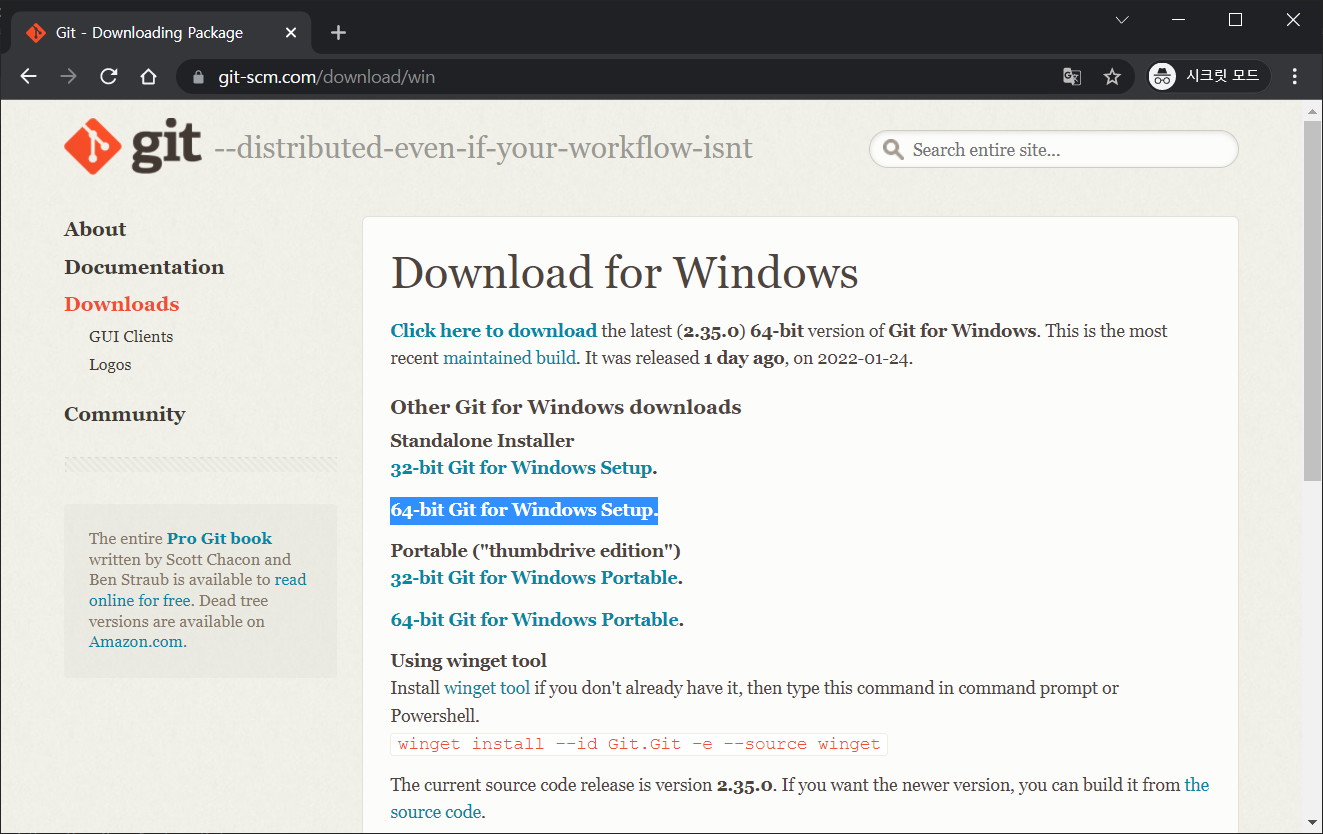1323x834 pixels.
Task: Click the search magnifier icon
Action: point(893,150)
